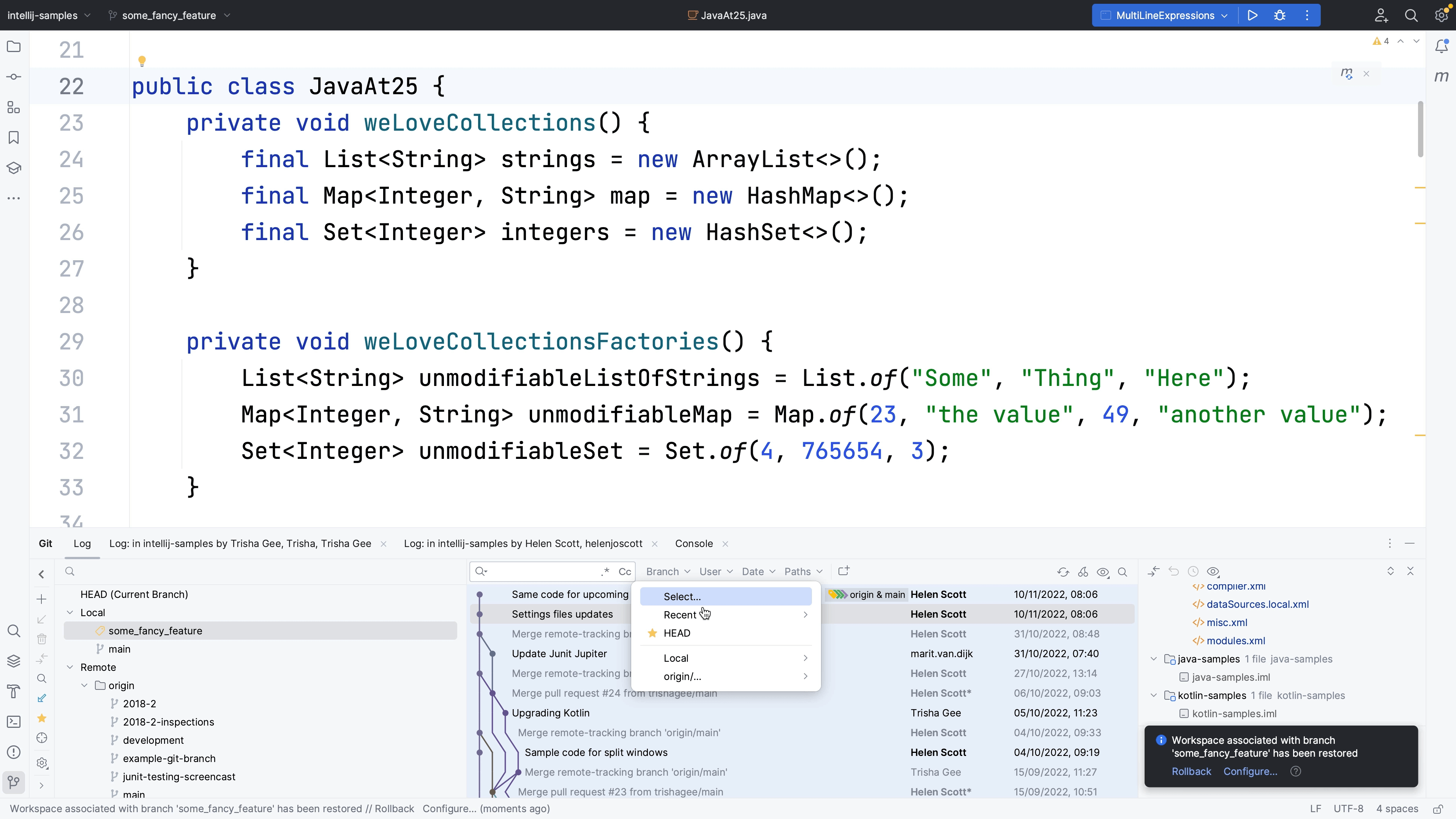Open Search Everywhere with the magnifier icon
This screenshot has height=819, width=1456.
[x=1411, y=15]
